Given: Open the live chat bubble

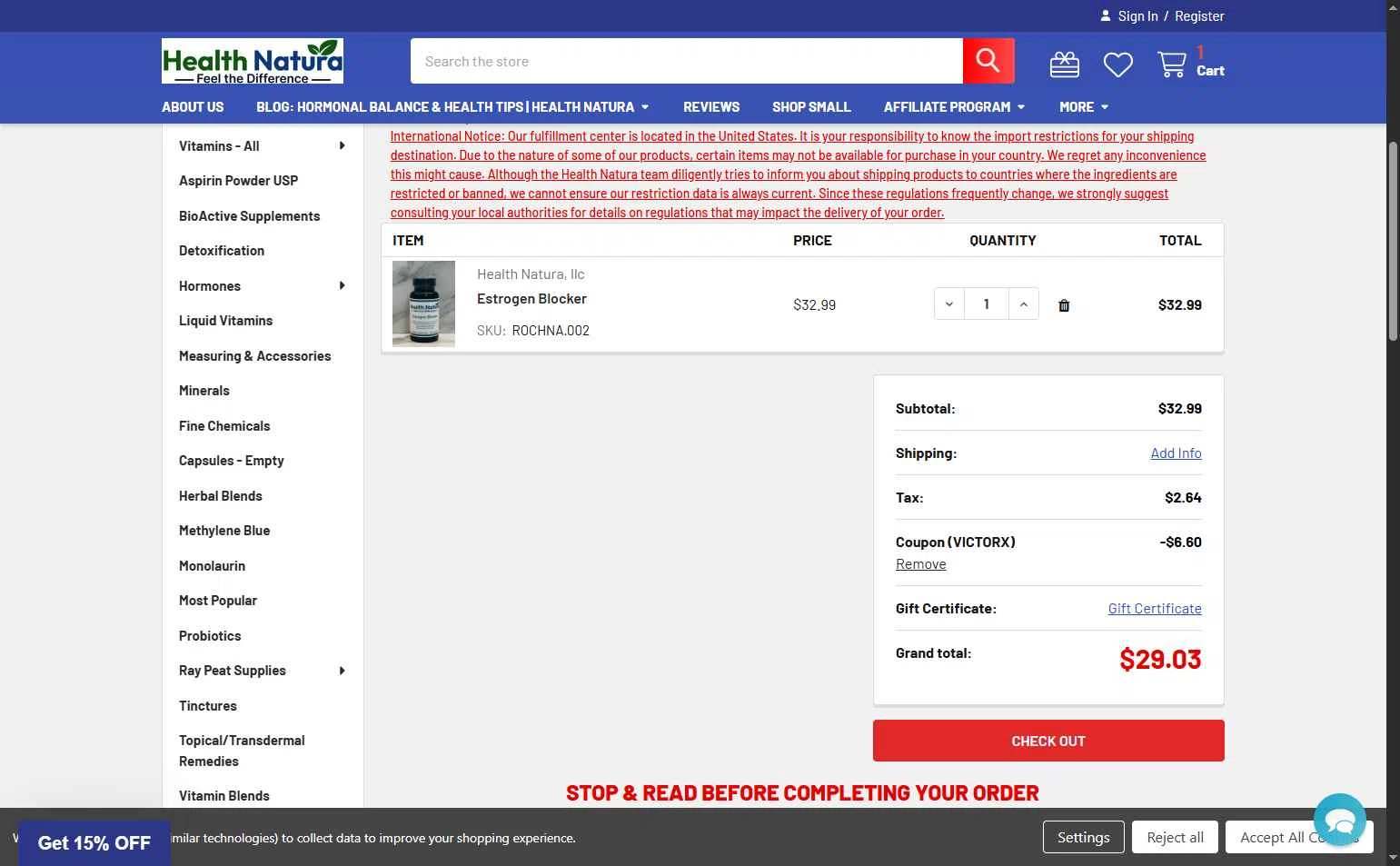Looking at the screenshot, I should pyautogui.click(x=1340, y=820).
